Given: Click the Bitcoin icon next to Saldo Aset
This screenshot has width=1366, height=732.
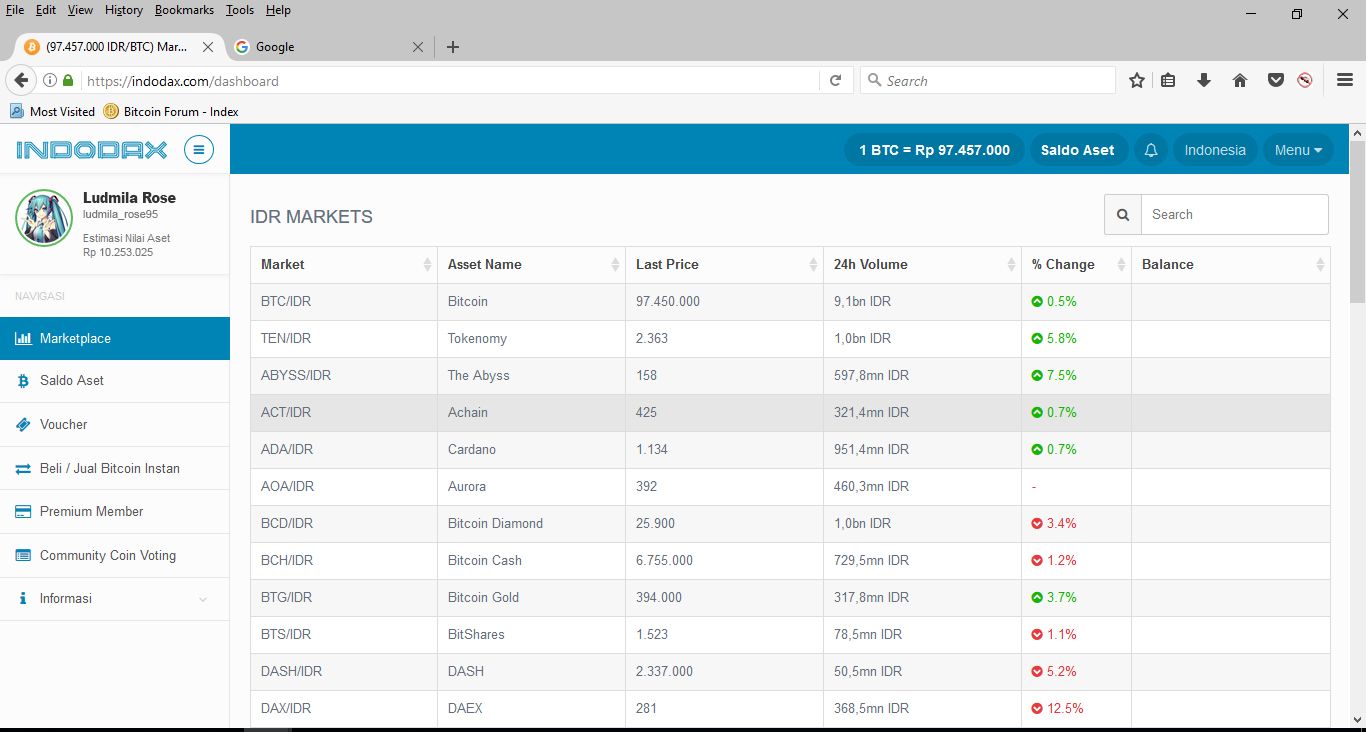Looking at the screenshot, I should click(23, 381).
